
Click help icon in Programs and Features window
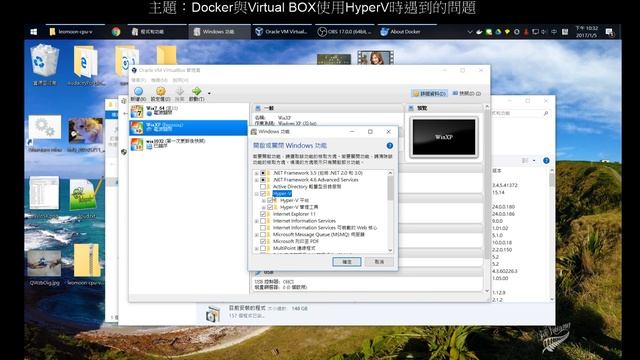tap(546, 161)
